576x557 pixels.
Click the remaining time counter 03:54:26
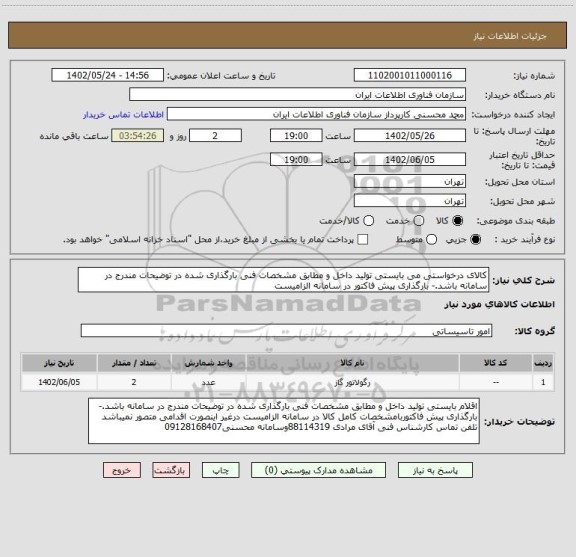138,136
